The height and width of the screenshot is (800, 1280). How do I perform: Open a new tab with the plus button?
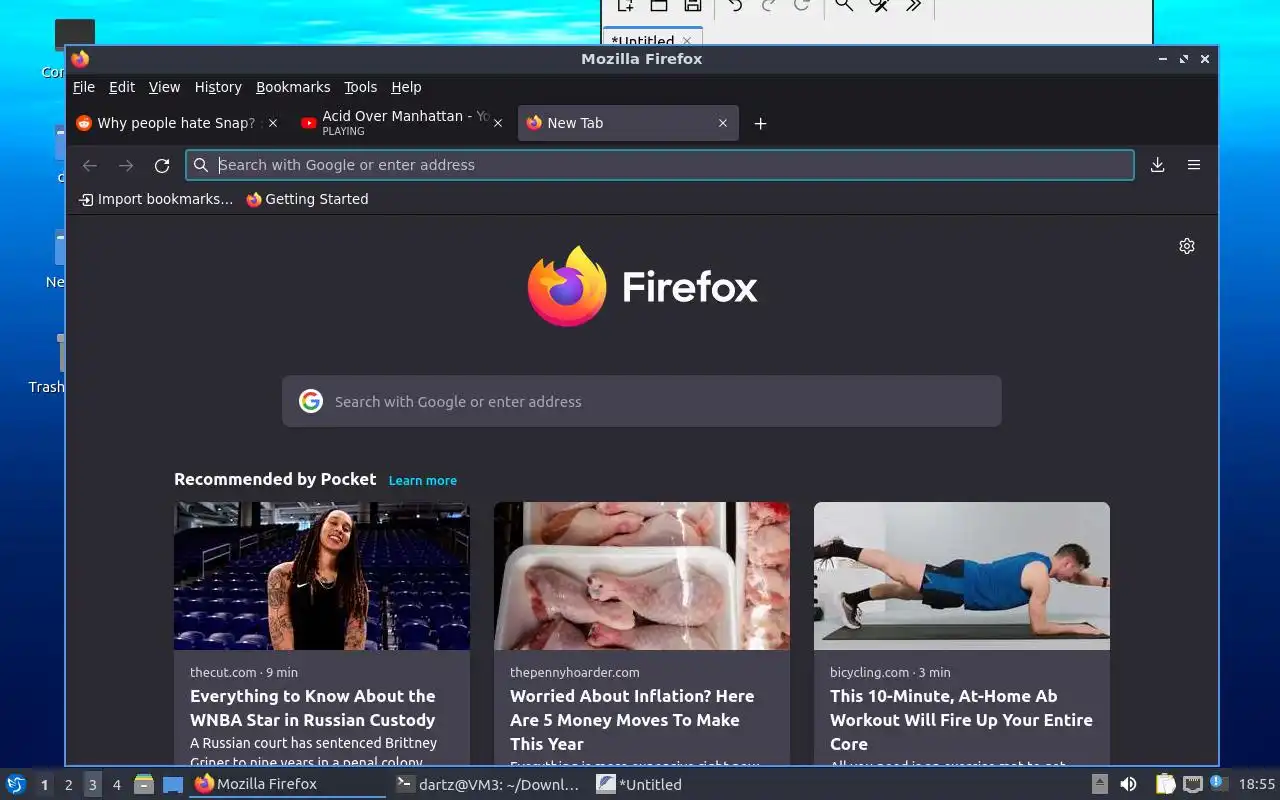760,123
